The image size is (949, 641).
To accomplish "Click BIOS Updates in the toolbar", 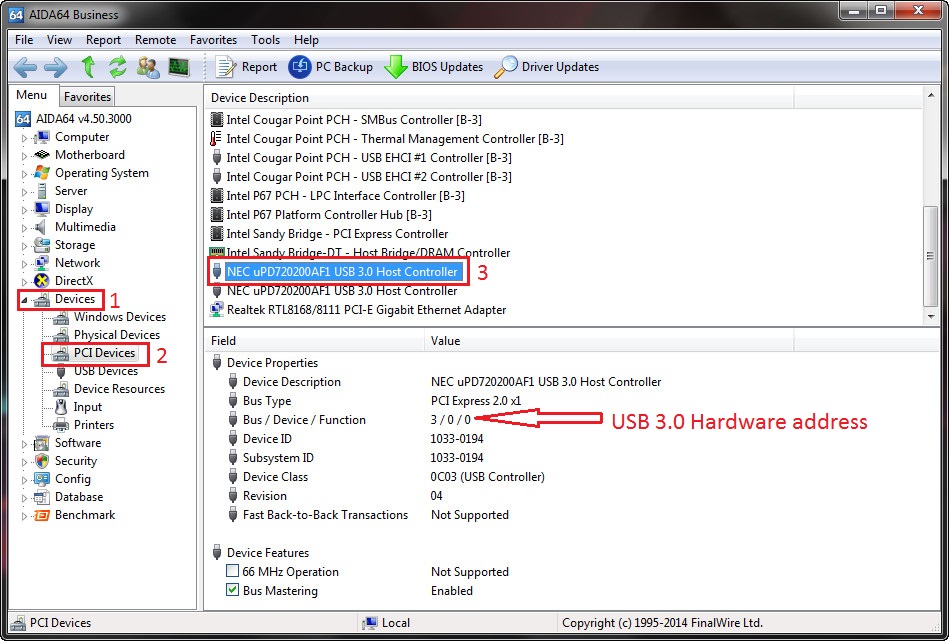I will [433, 67].
